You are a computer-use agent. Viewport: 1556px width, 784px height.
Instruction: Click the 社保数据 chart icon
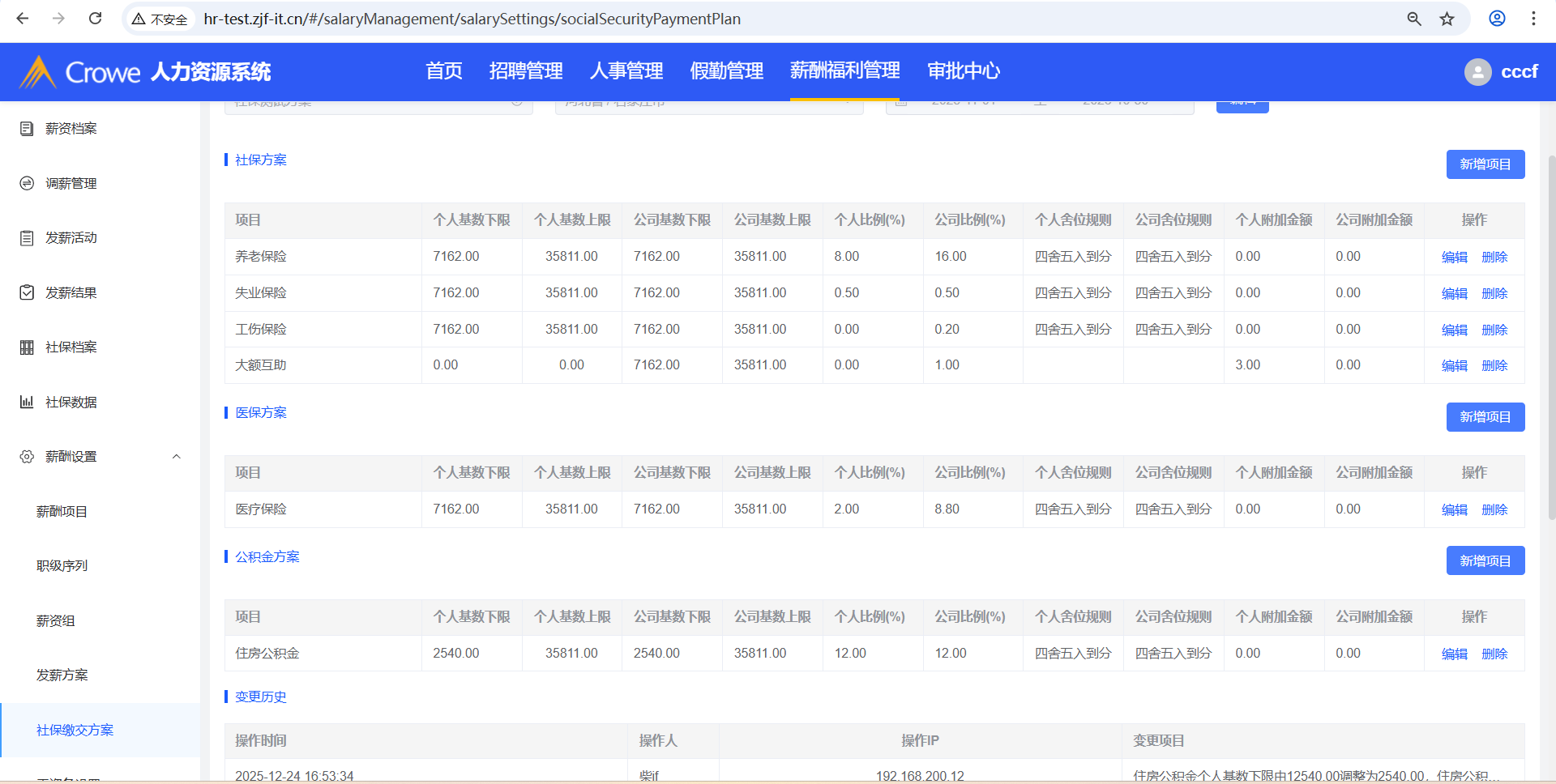pyautogui.click(x=27, y=402)
